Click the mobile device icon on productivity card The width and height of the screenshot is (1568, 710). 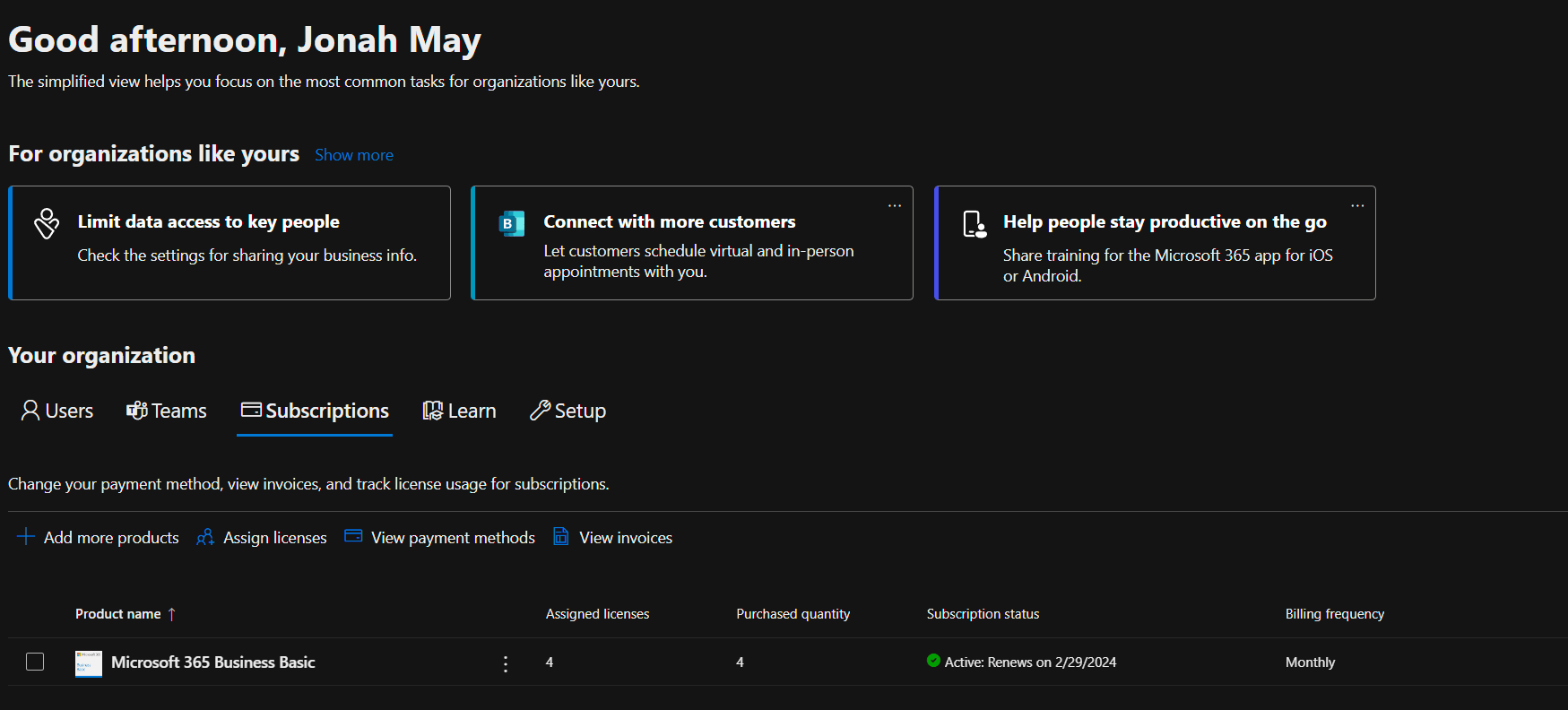[974, 224]
